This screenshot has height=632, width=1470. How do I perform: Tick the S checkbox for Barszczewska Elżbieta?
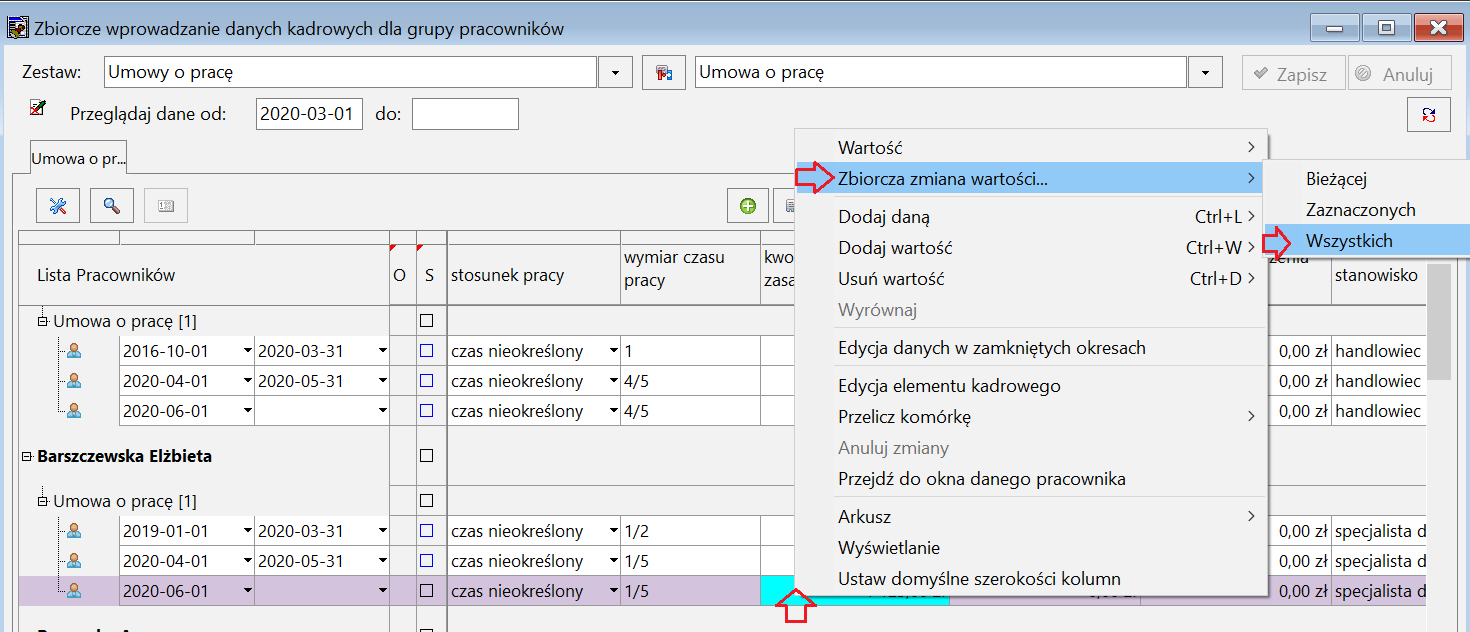tap(427, 456)
